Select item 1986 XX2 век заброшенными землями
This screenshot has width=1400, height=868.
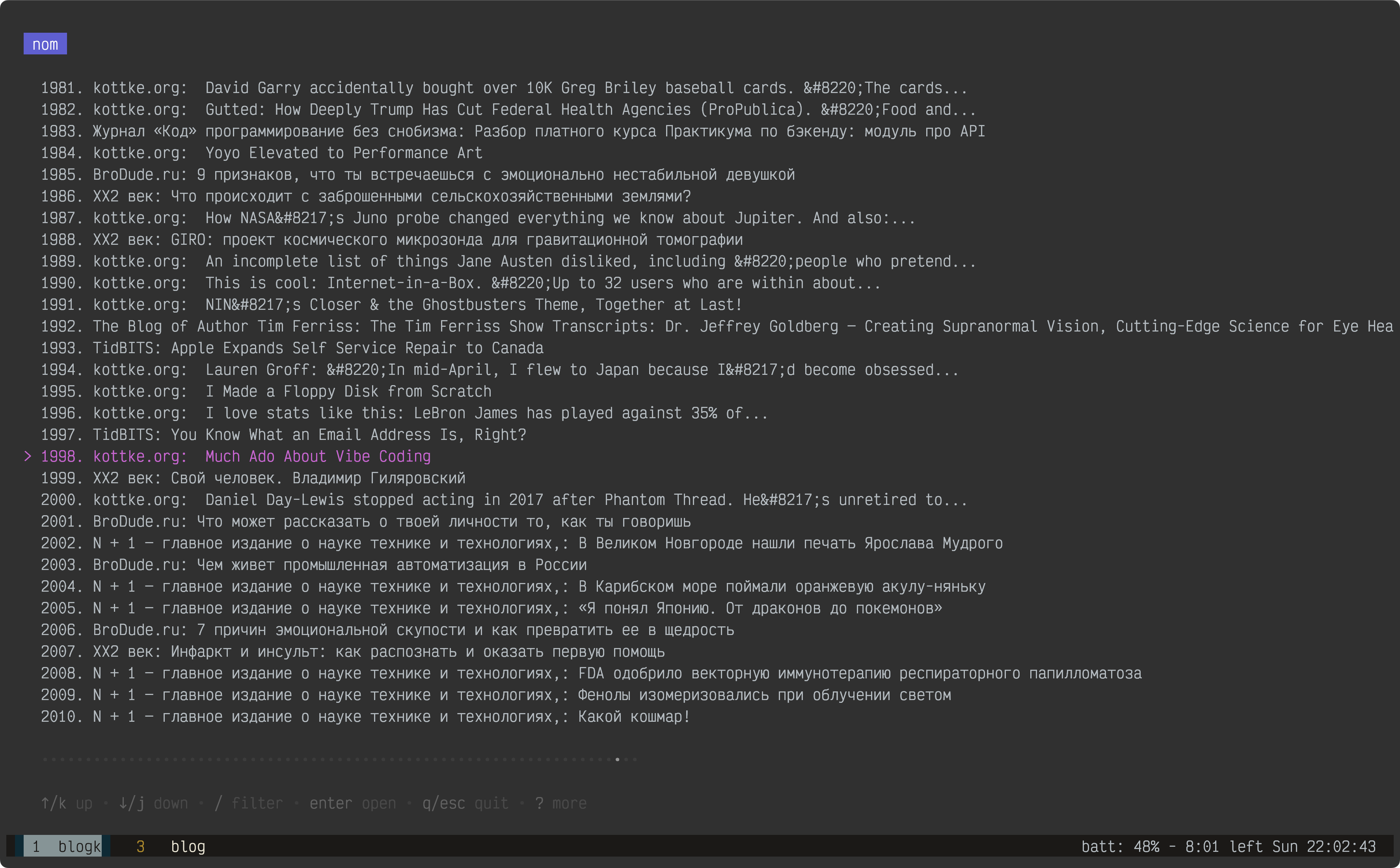point(366,196)
